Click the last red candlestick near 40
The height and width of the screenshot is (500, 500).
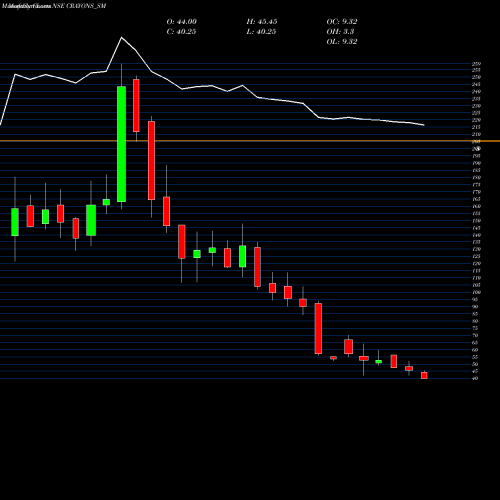[x=424, y=375]
